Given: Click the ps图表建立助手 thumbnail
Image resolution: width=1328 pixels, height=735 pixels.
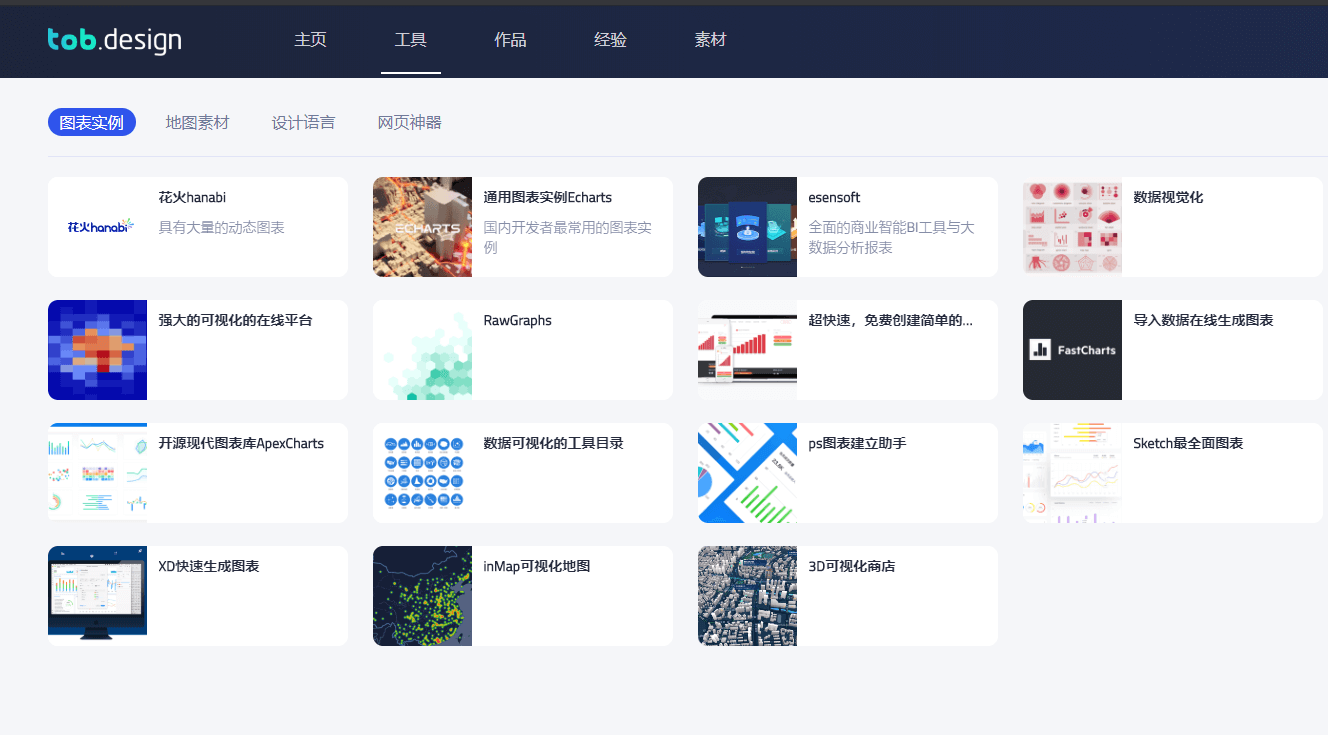Looking at the screenshot, I should (747, 473).
